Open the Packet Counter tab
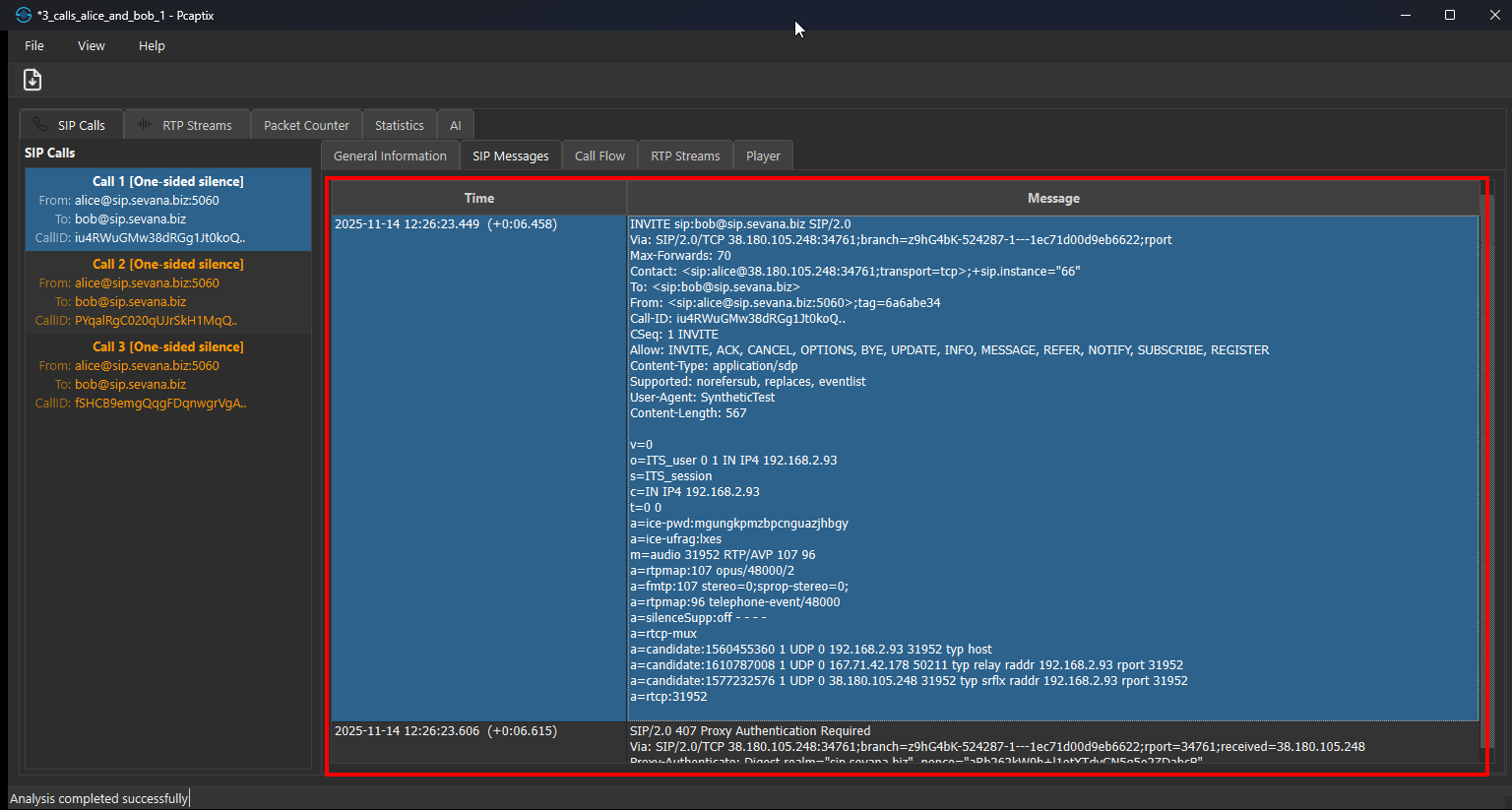The image size is (1512, 810). click(x=306, y=125)
